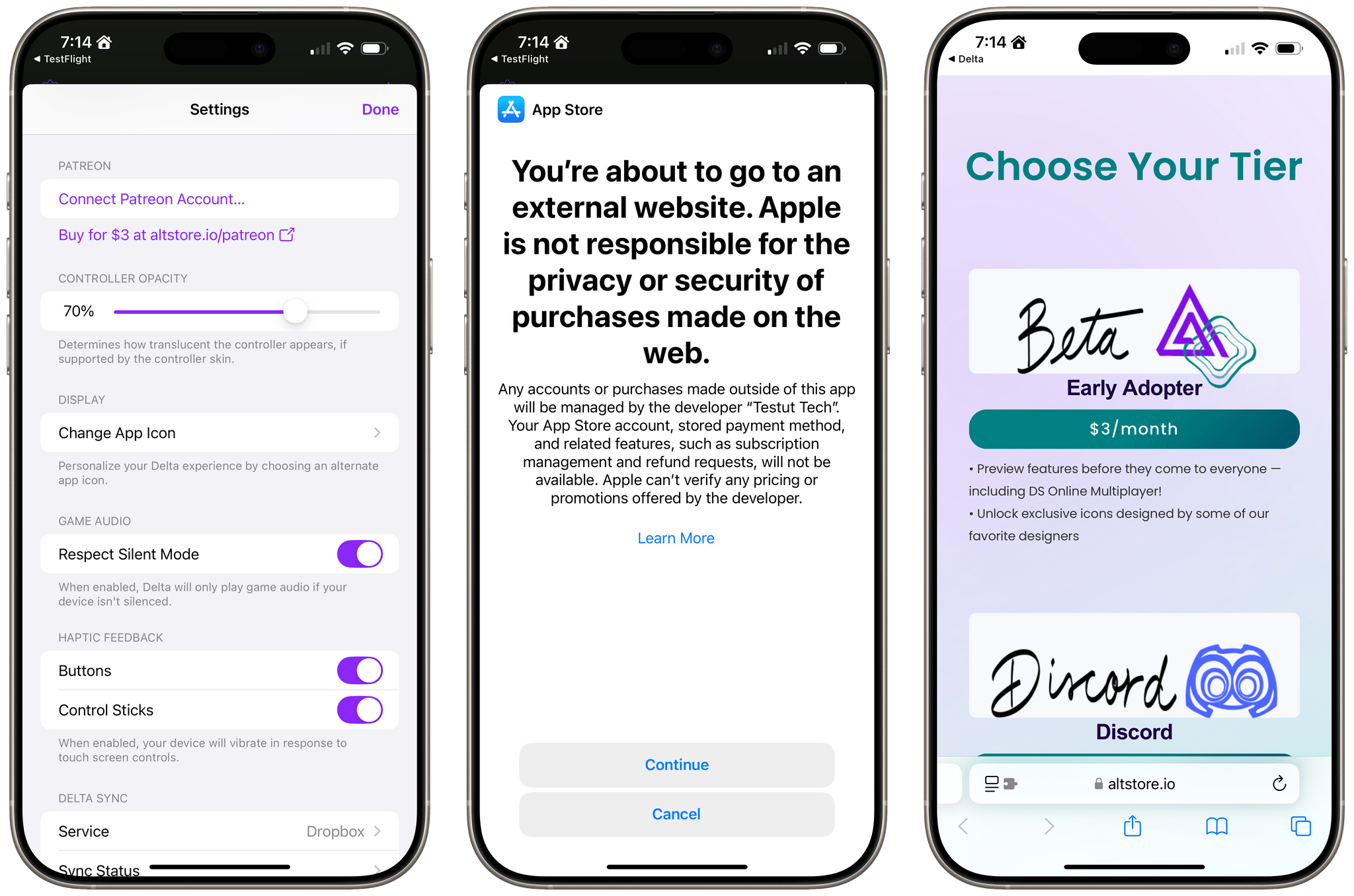Toggle Control Sticks haptic feedback switch

coord(361,710)
